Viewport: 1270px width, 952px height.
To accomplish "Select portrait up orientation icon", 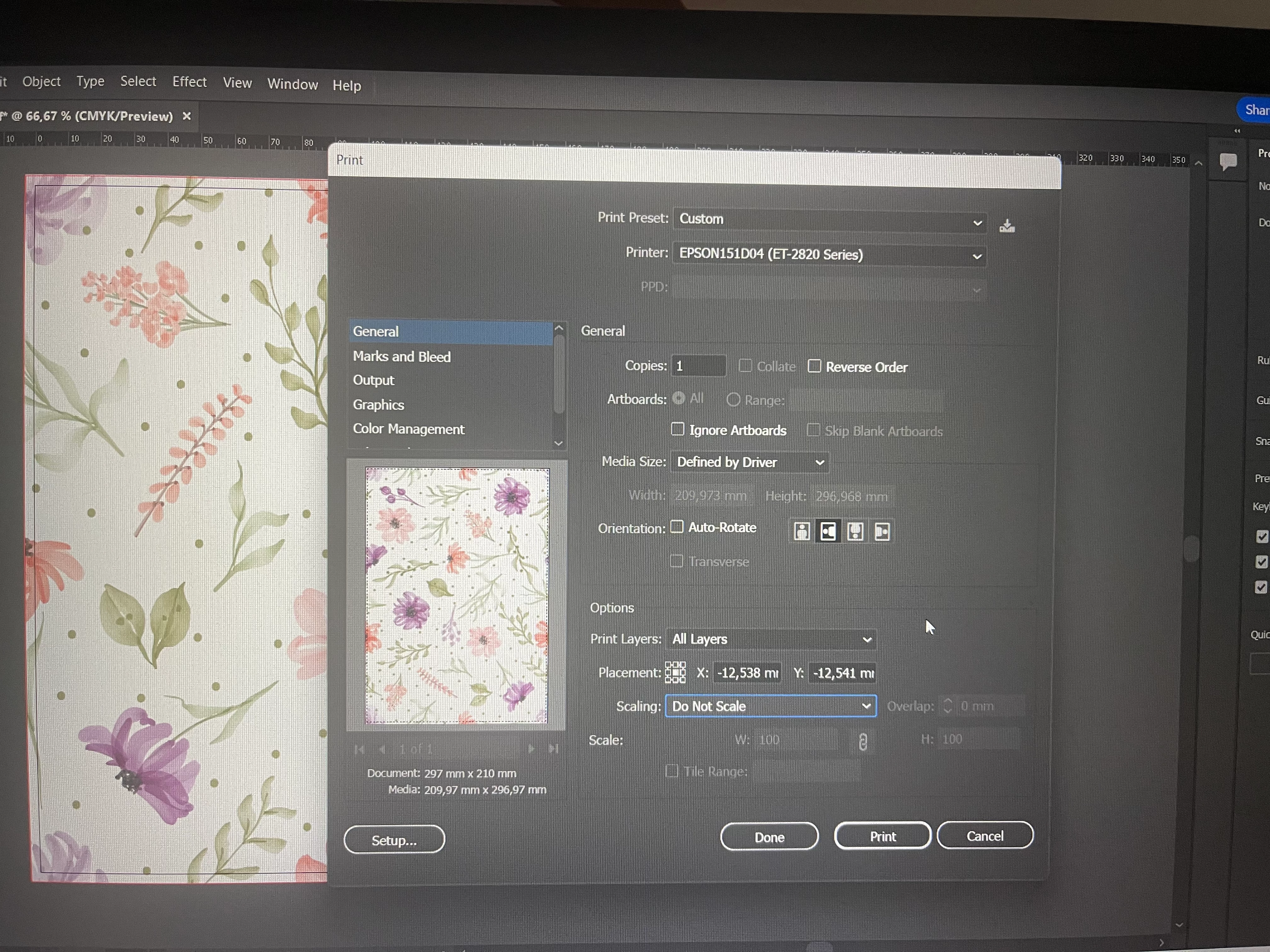I will pos(802,531).
